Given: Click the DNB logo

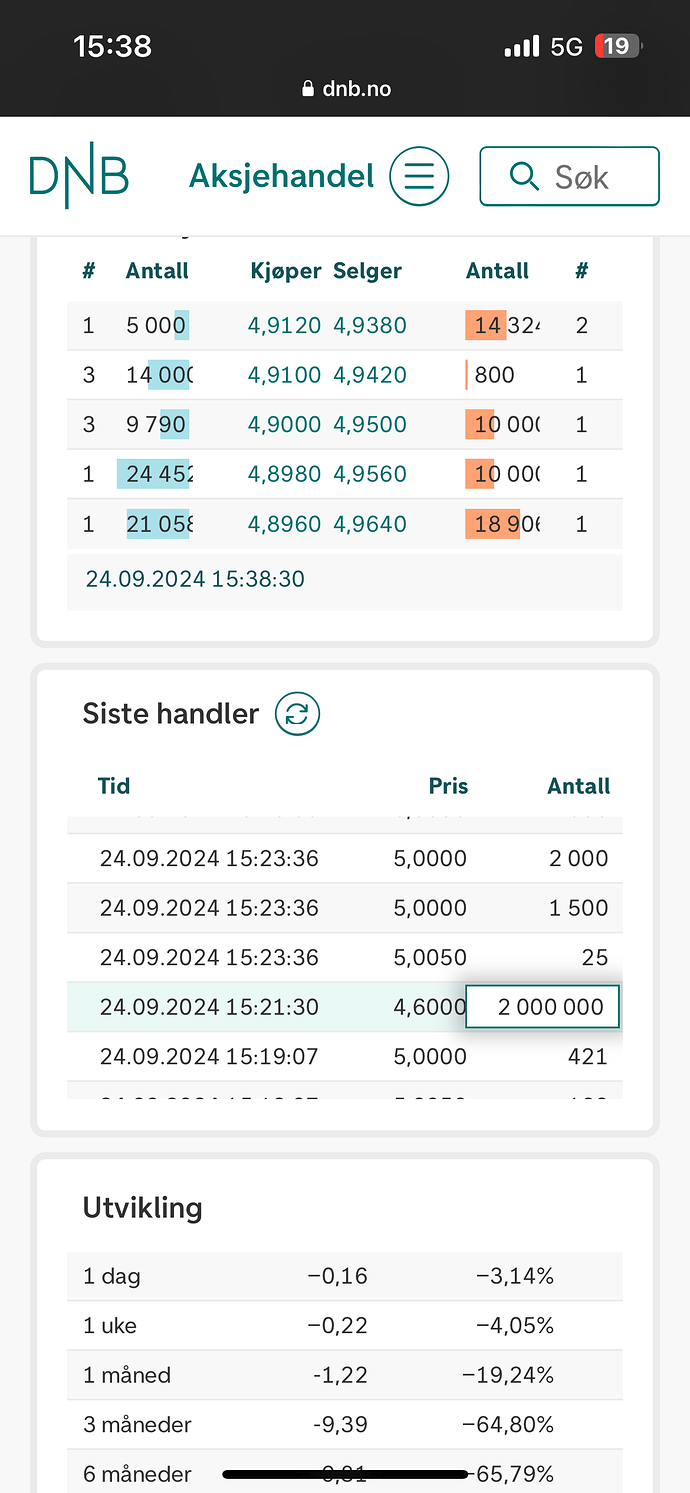Looking at the screenshot, I should point(79,177).
